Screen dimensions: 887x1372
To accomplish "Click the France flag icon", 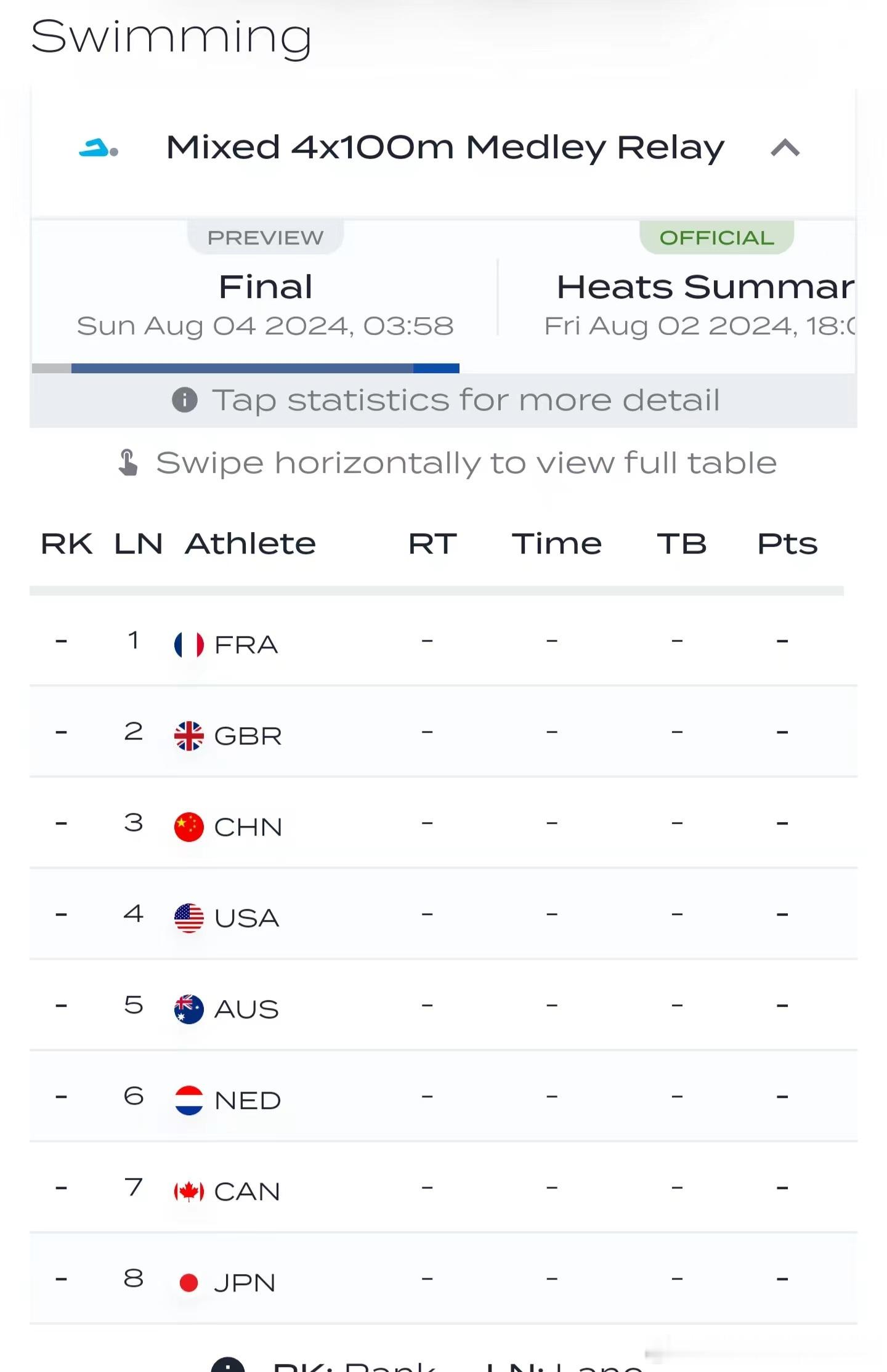I will [x=189, y=645].
